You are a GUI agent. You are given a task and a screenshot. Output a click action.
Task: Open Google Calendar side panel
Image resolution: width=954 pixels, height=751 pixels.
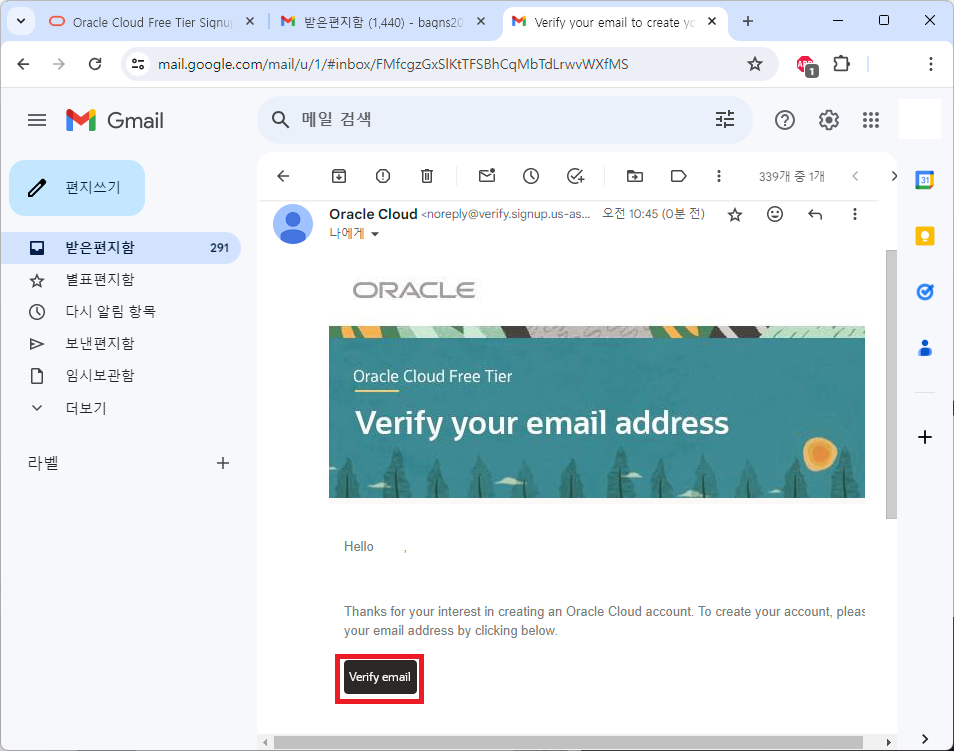point(925,180)
